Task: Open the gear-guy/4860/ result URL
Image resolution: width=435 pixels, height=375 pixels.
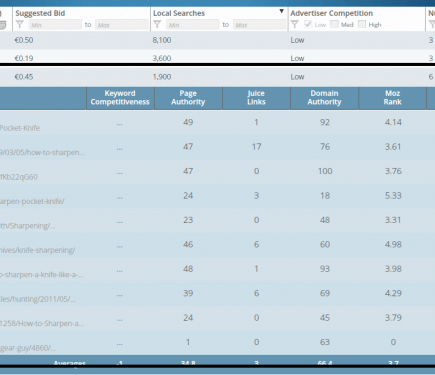Action: pos(28,348)
